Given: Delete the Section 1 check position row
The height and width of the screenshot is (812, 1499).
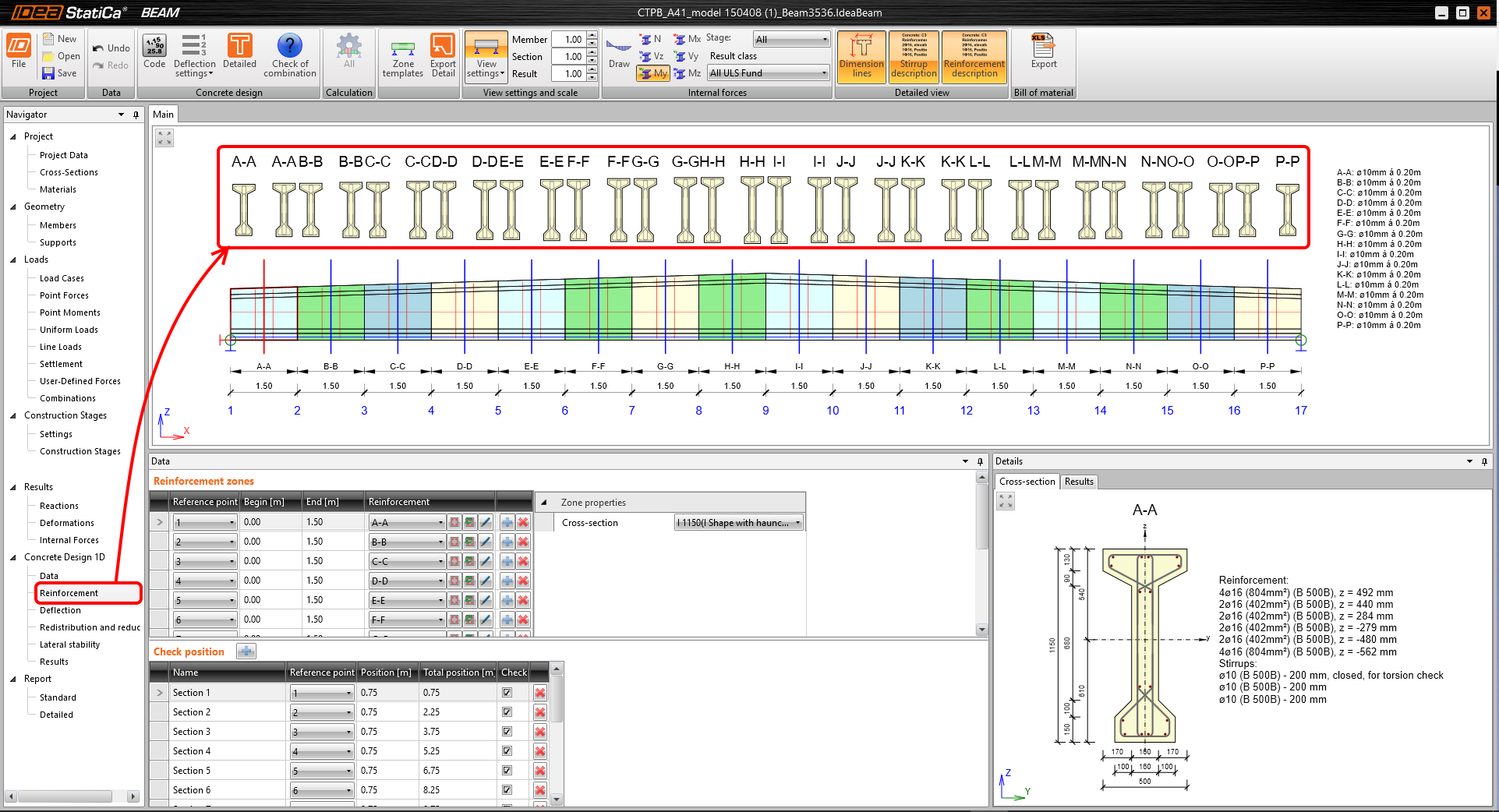Looking at the screenshot, I should point(539,693).
